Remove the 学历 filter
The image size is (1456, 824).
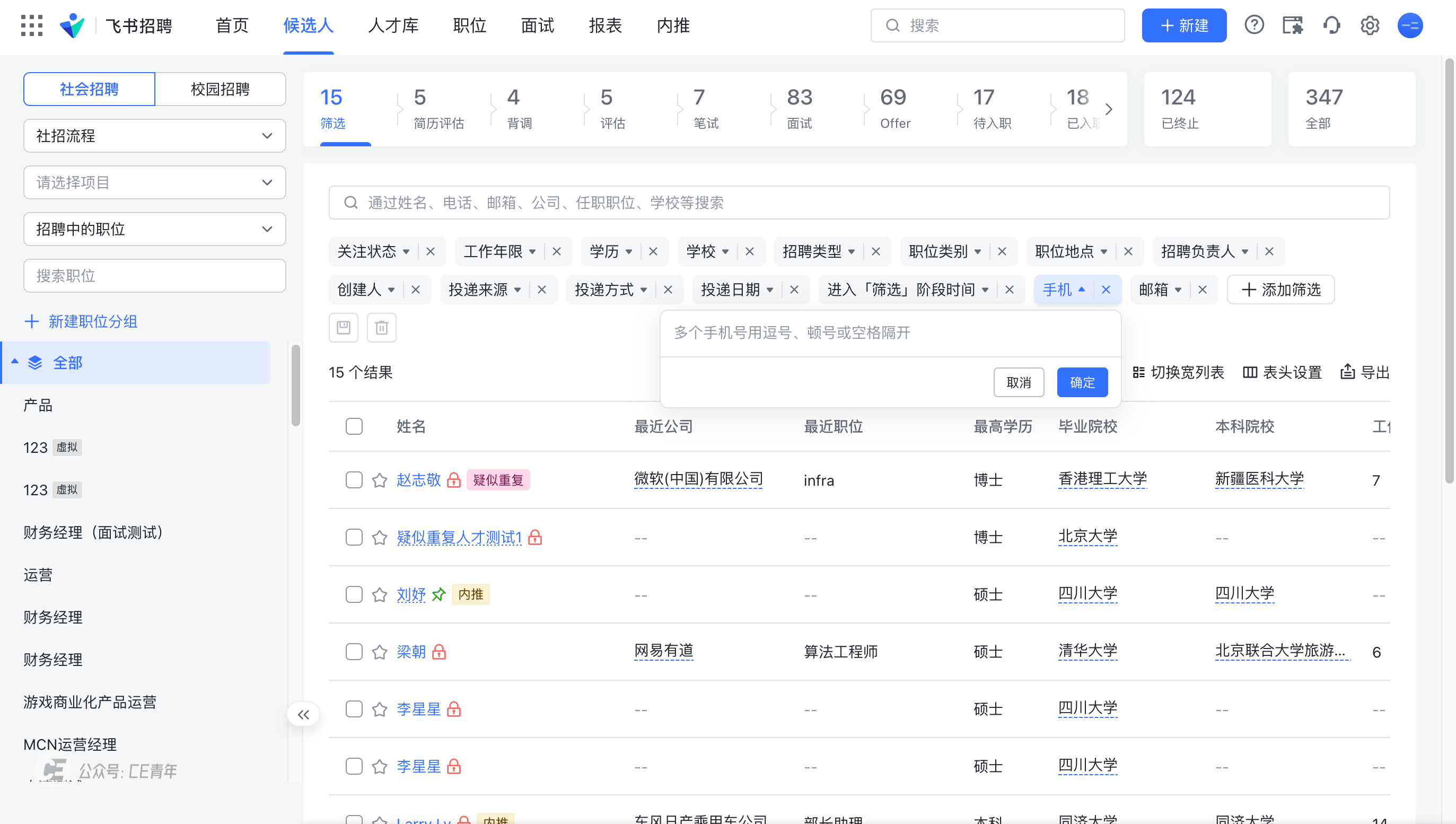coord(653,251)
